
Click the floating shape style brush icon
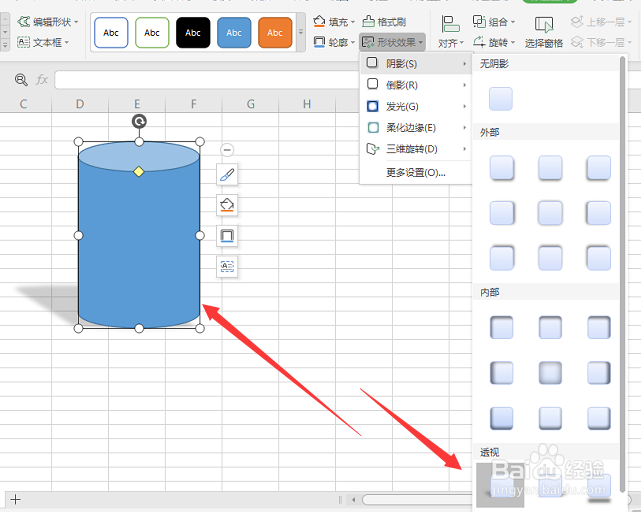tap(227, 175)
